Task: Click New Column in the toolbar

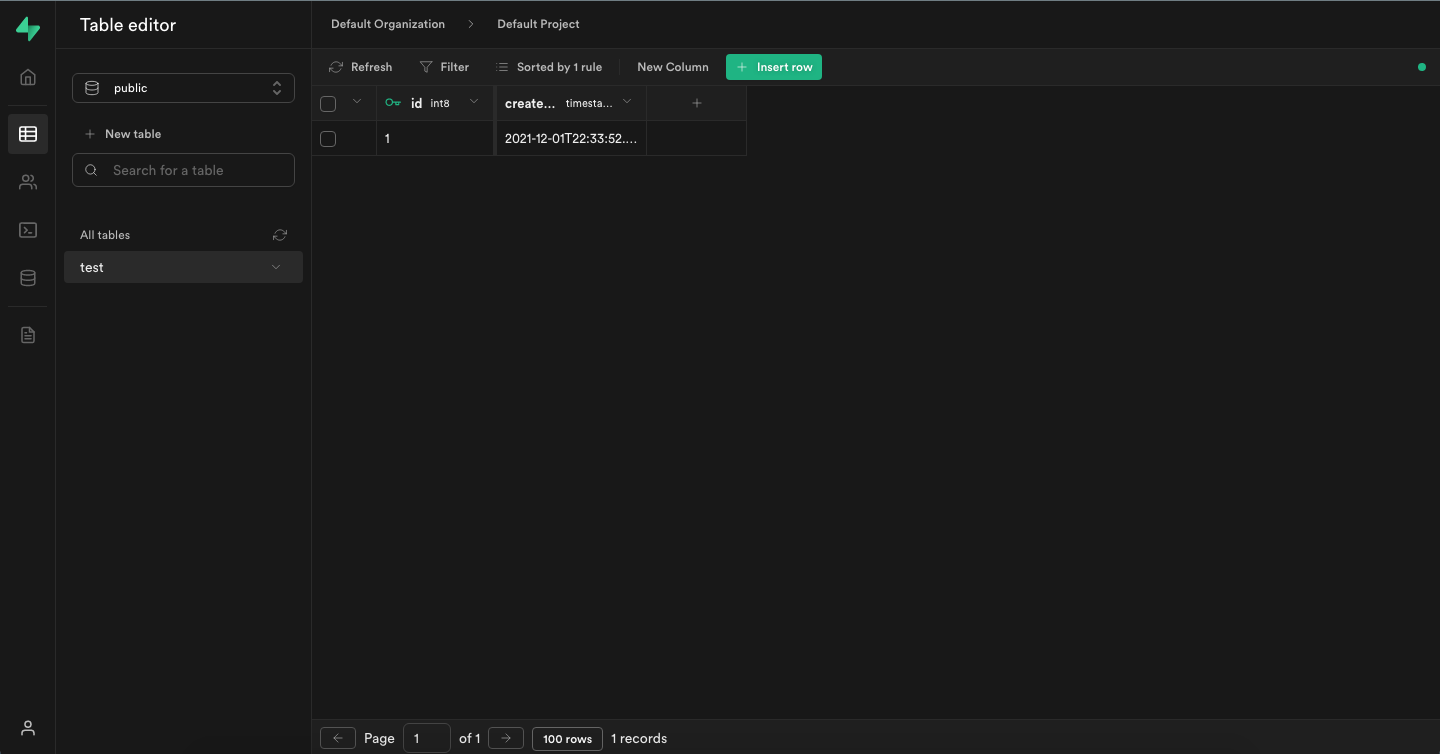Action: pyautogui.click(x=673, y=67)
